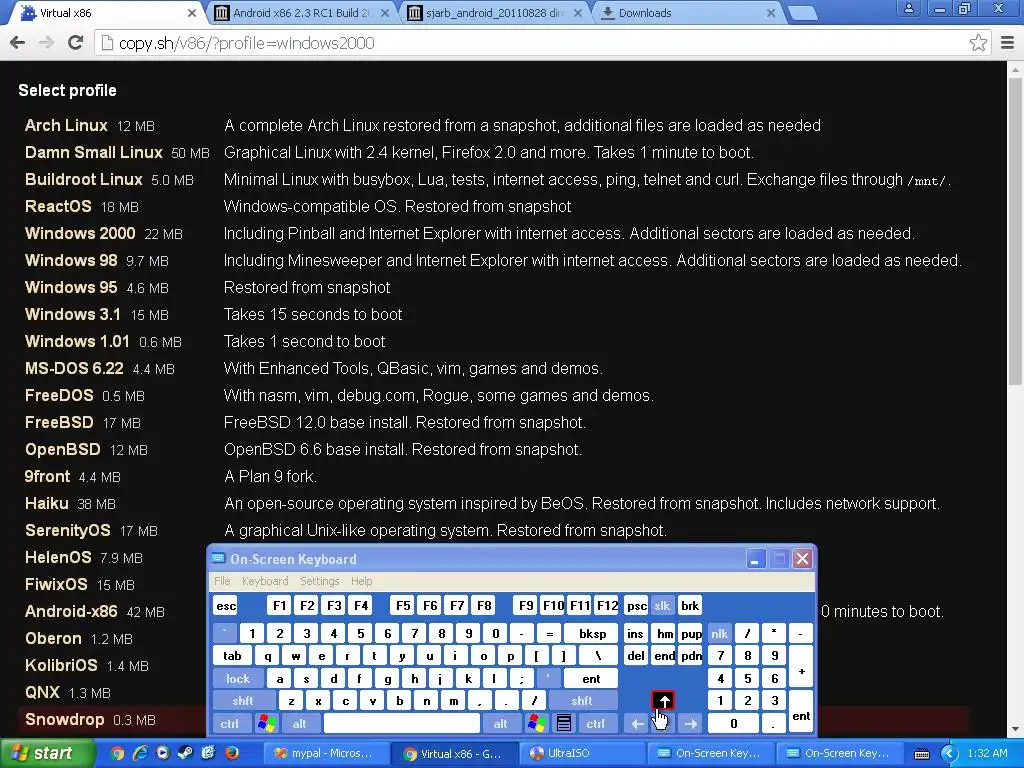
Task: Click the esc key on On-Screen Keyboard
Action: (226, 606)
